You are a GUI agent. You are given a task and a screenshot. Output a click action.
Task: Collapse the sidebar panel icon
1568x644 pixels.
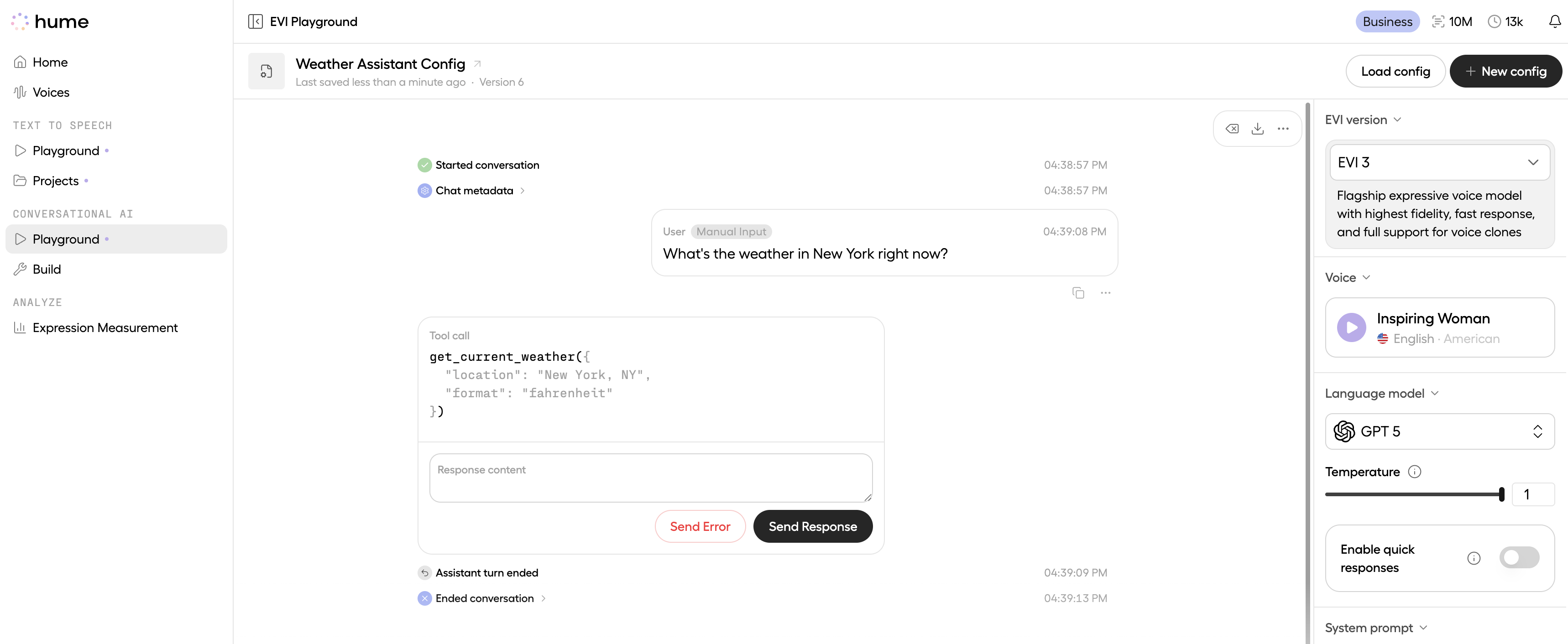coord(255,22)
